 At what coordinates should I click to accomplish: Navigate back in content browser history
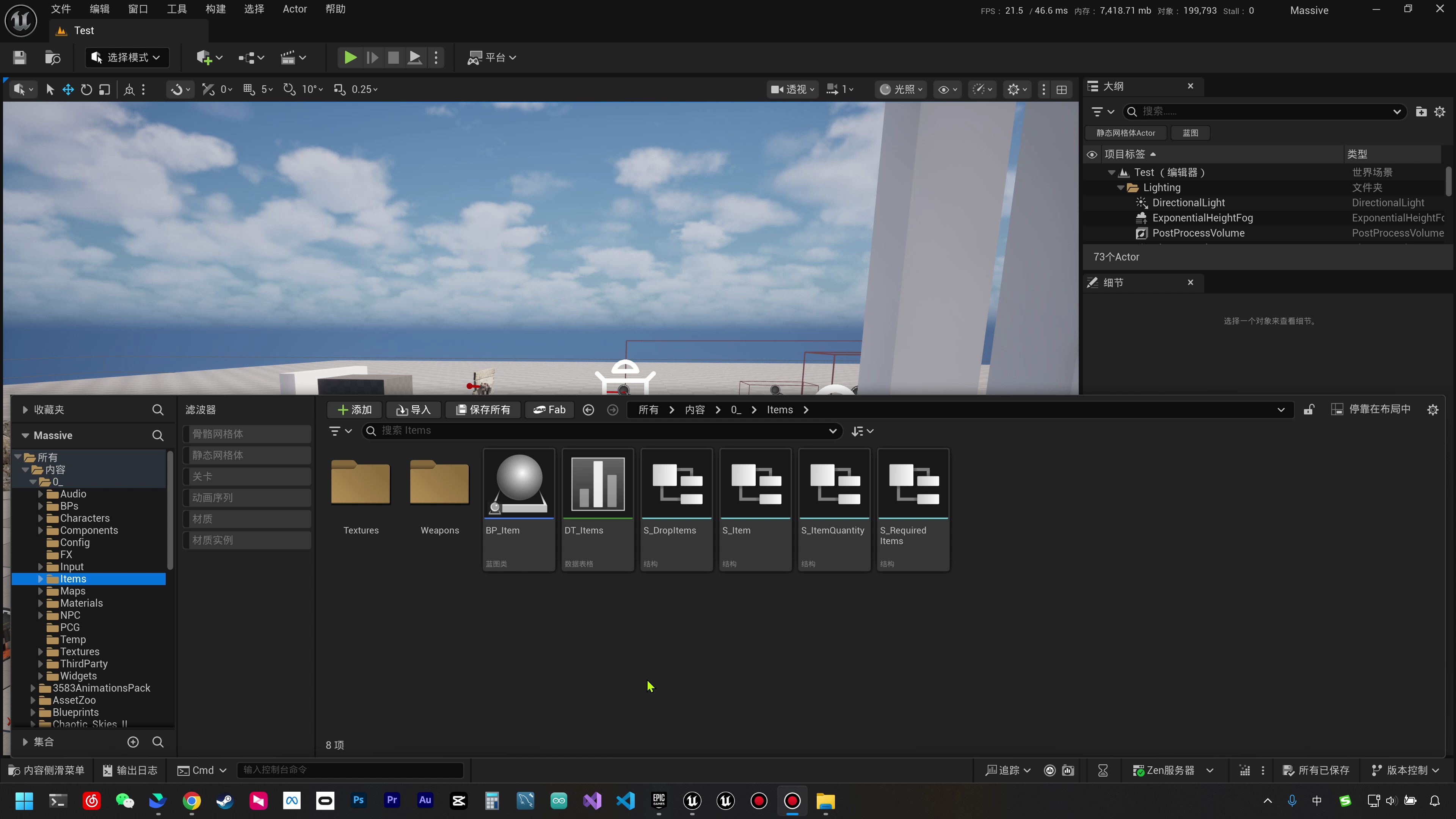tap(588, 410)
